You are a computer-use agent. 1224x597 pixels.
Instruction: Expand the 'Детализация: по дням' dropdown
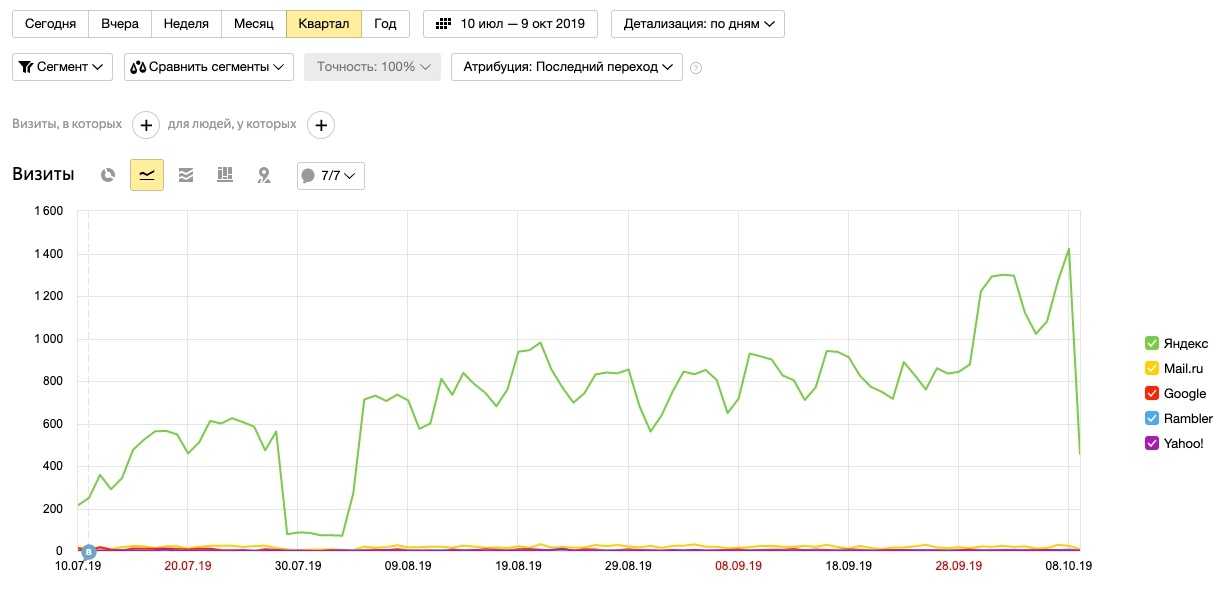coord(697,24)
